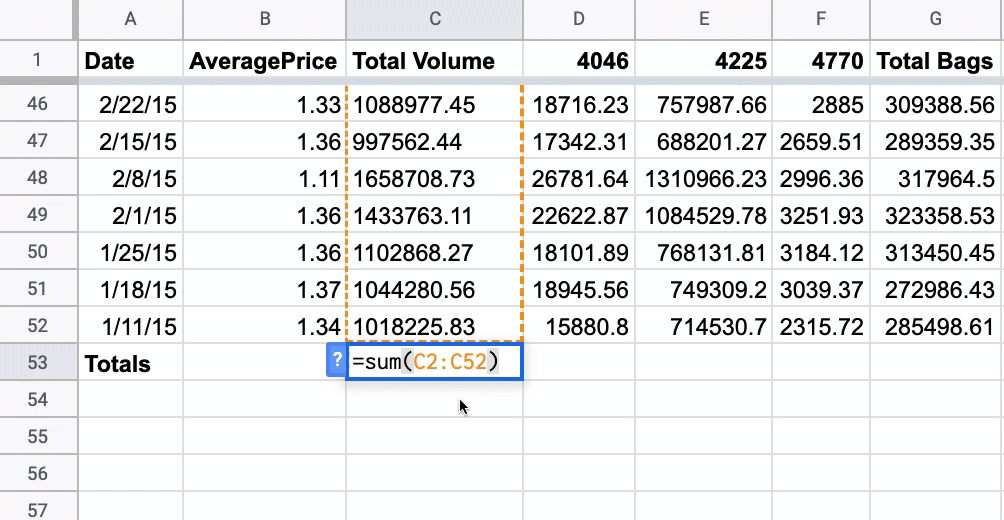Click cell containing 1088977.45

(x=434, y=103)
